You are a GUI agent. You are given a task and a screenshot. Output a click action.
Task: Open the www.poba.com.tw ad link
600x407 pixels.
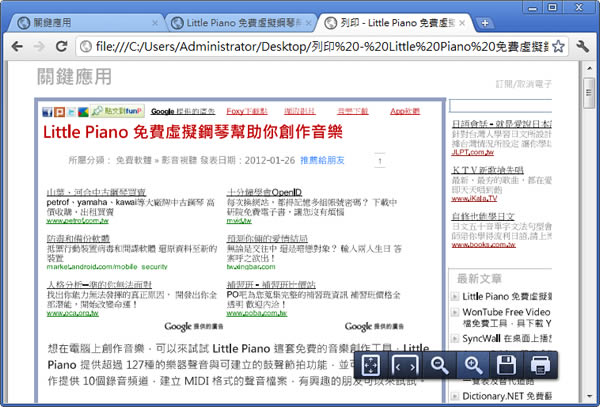click(257, 314)
